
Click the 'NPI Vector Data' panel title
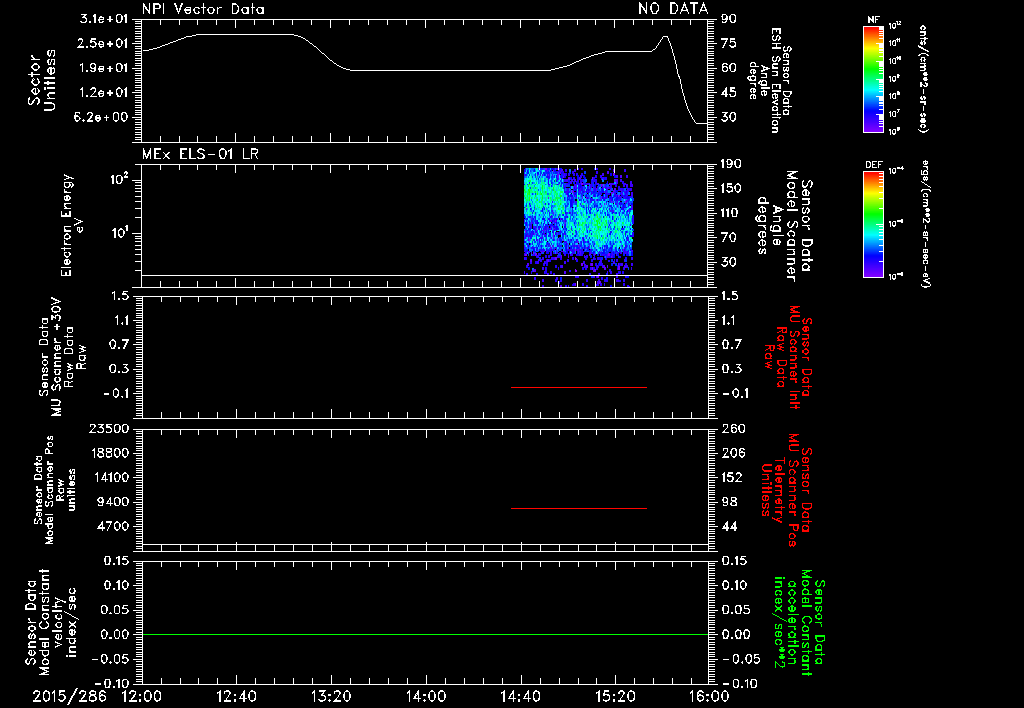click(203, 9)
